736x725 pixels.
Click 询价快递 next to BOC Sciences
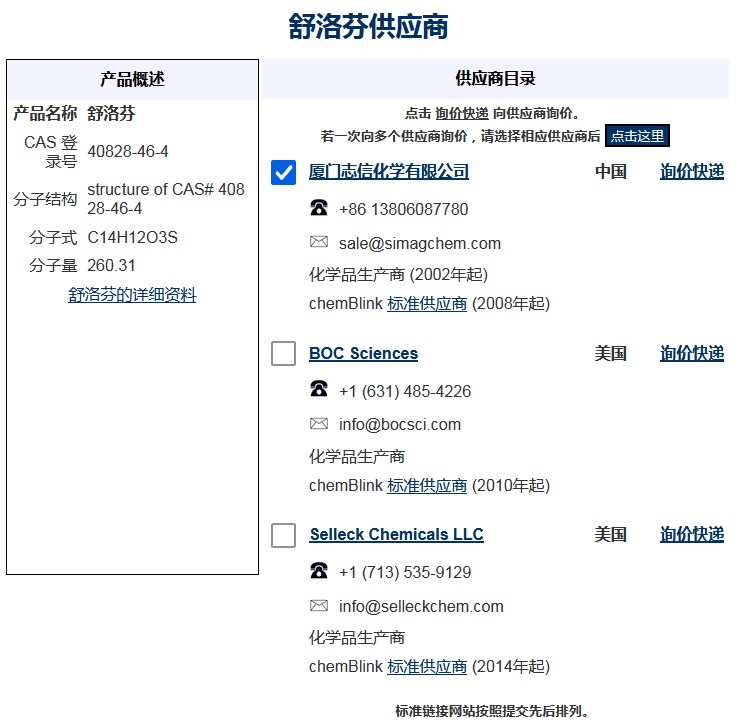tap(691, 353)
